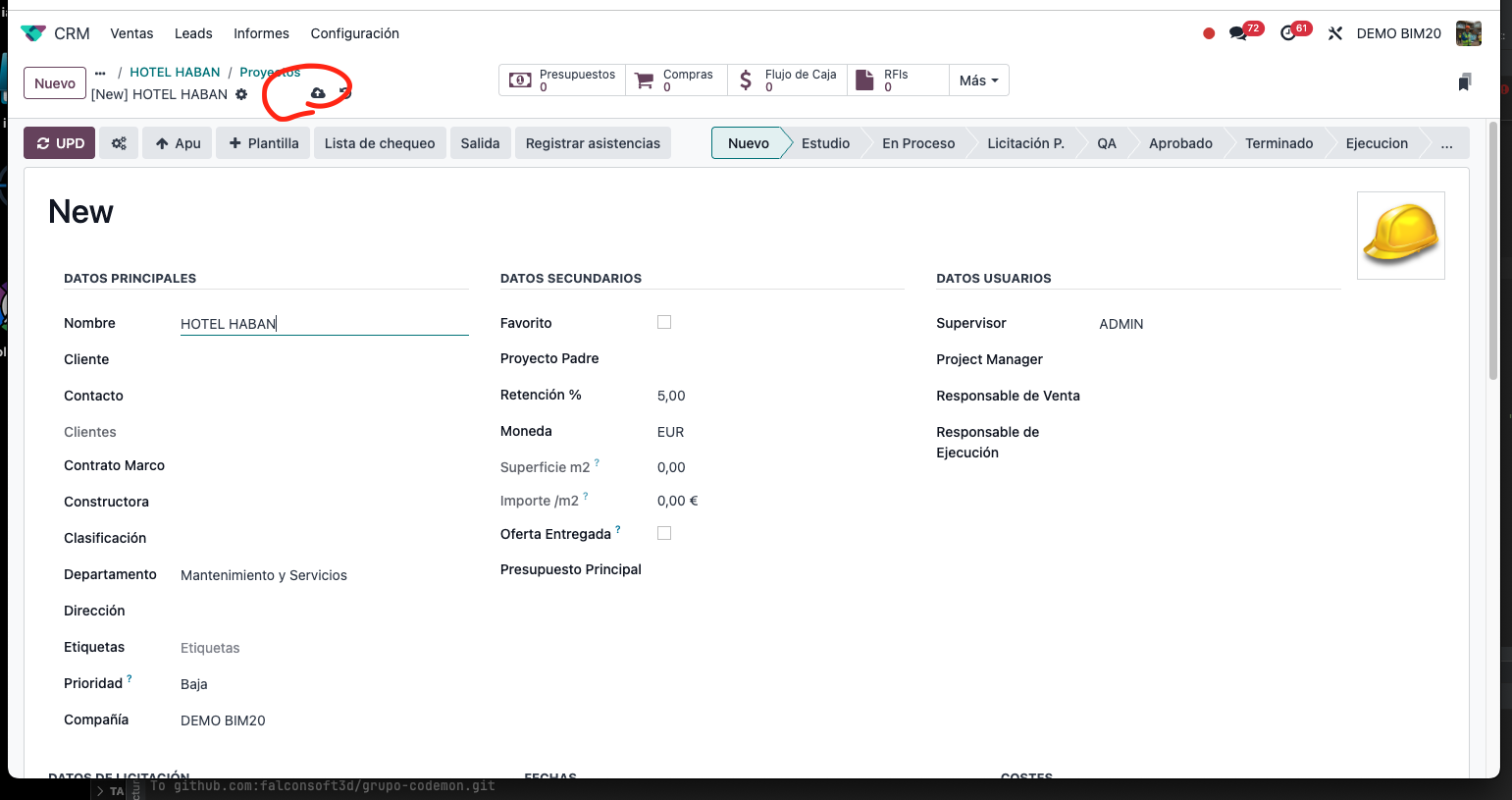The image size is (1512, 800).
Task: Show more pipeline stages via the ellipsis
Action: tap(1446, 143)
